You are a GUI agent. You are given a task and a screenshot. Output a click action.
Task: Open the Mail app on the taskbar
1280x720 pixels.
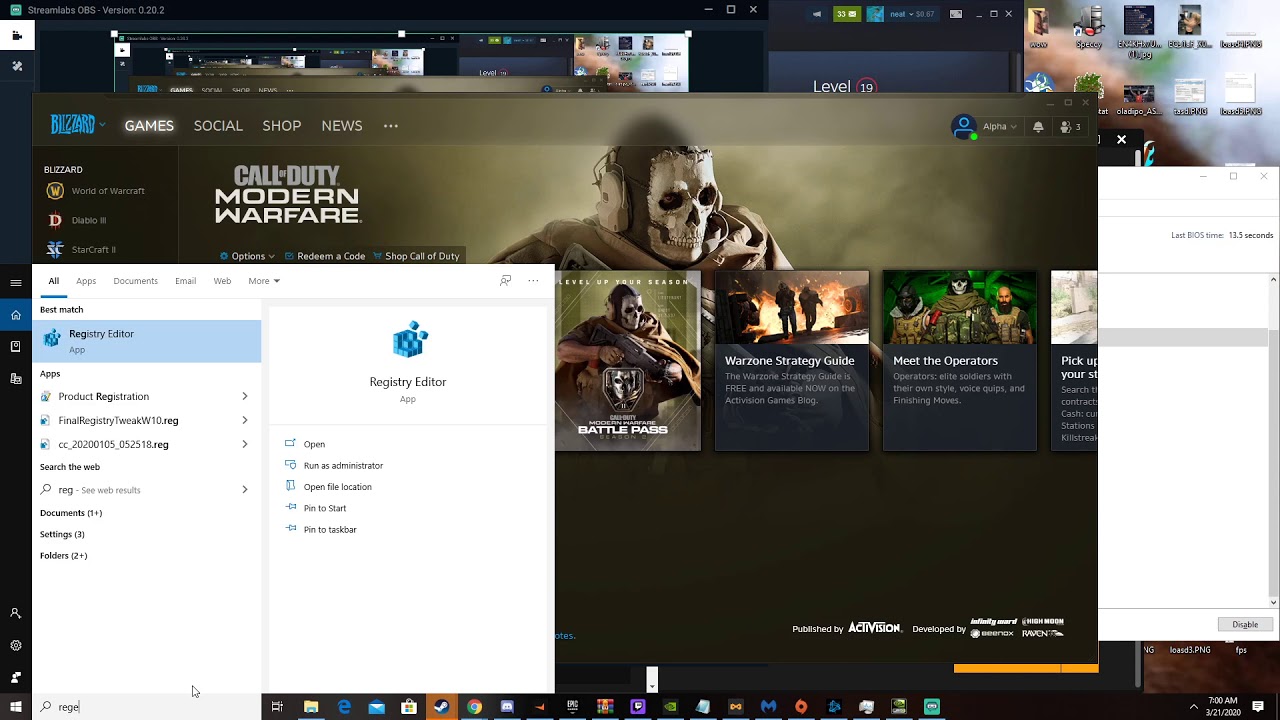pyautogui.click(x=376, y=707)
